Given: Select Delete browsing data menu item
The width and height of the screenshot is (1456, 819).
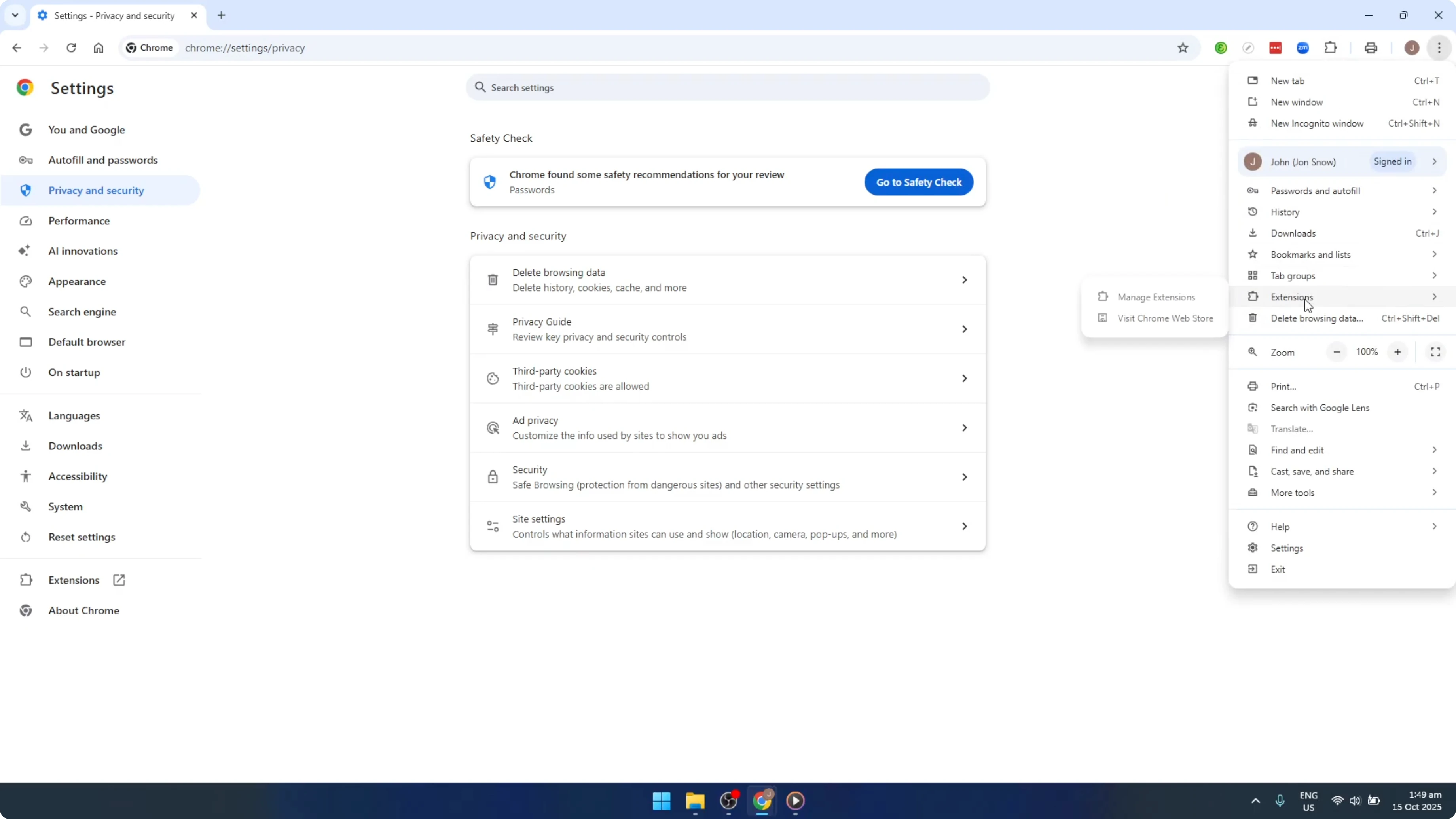Looking at the screenshot, I should tap(1342, 319).
